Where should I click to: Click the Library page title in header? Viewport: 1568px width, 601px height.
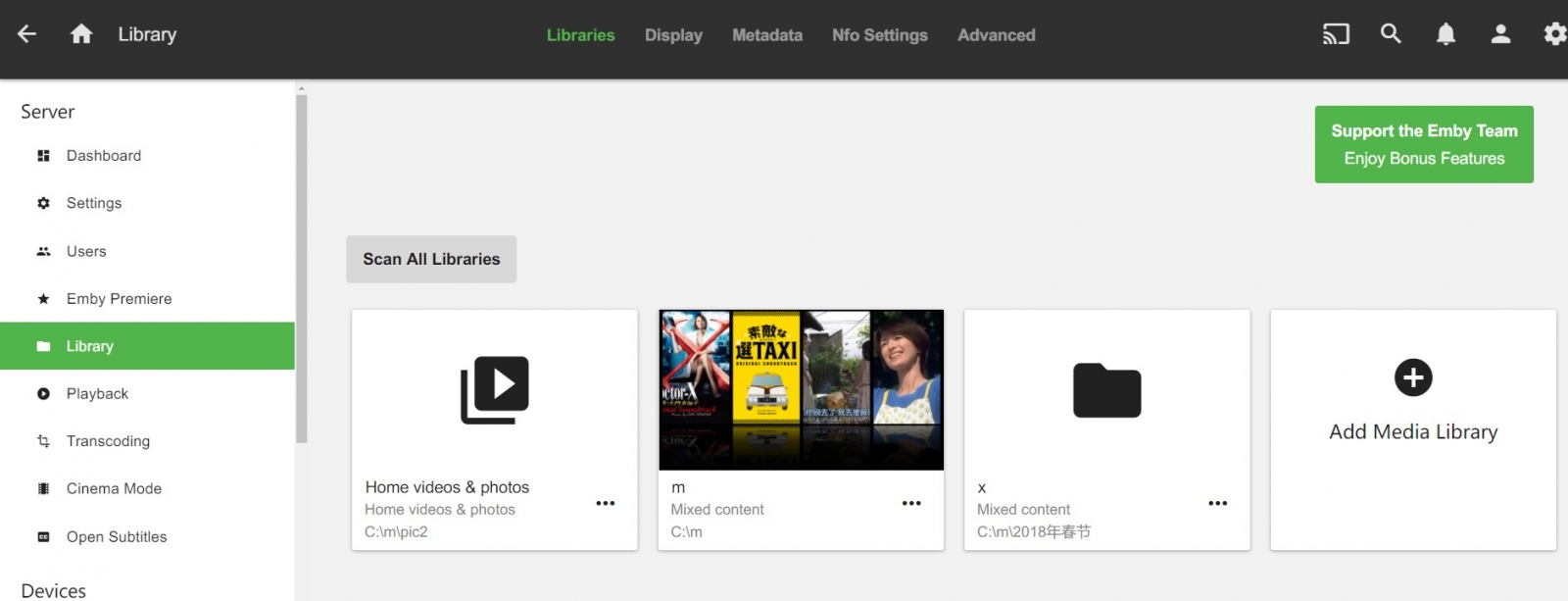coord(147,34)
